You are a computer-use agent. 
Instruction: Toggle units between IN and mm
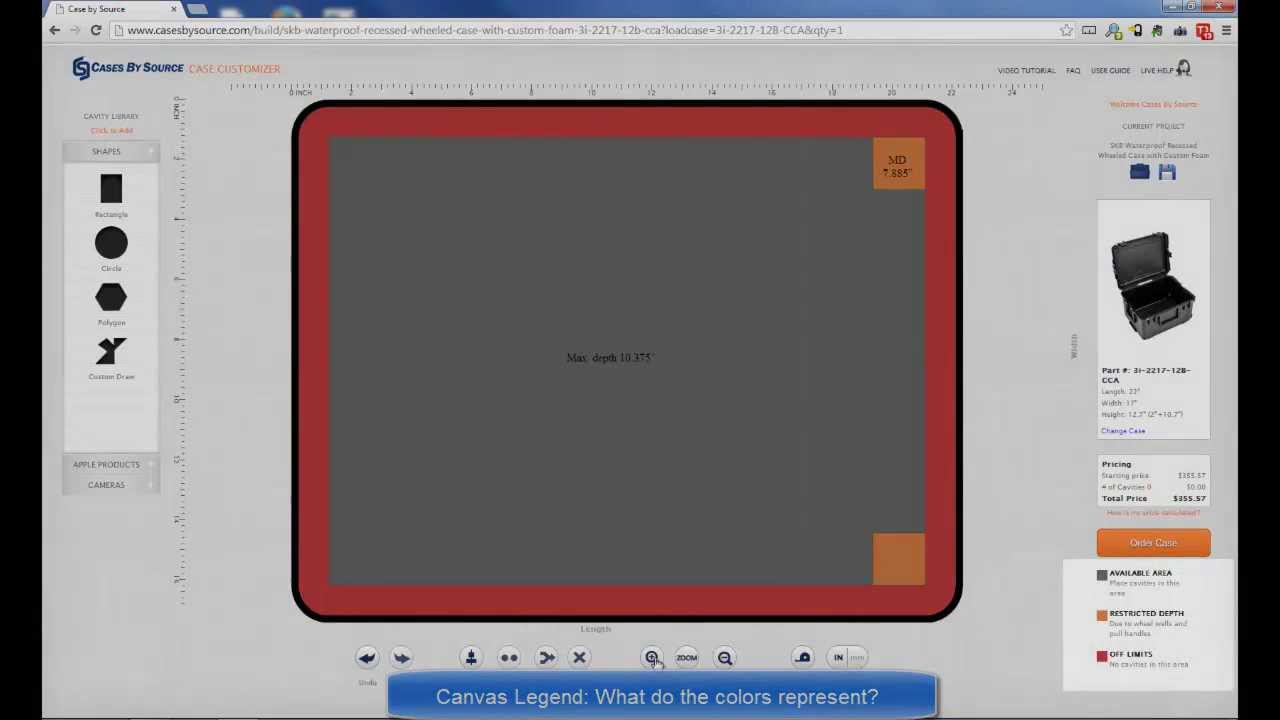click(x=848, y=657)
